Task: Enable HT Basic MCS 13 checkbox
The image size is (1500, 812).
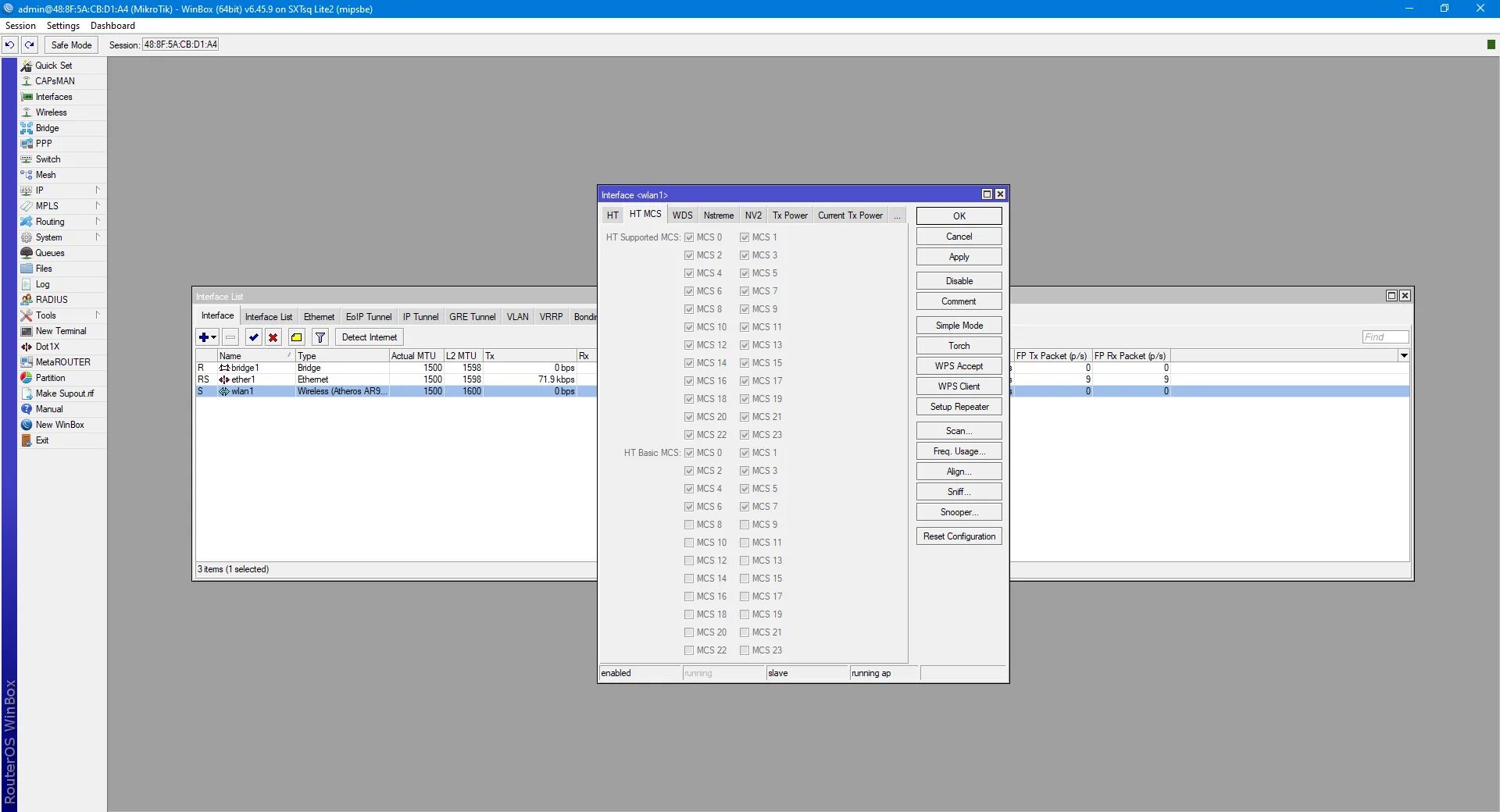Action: coord(745,561)
